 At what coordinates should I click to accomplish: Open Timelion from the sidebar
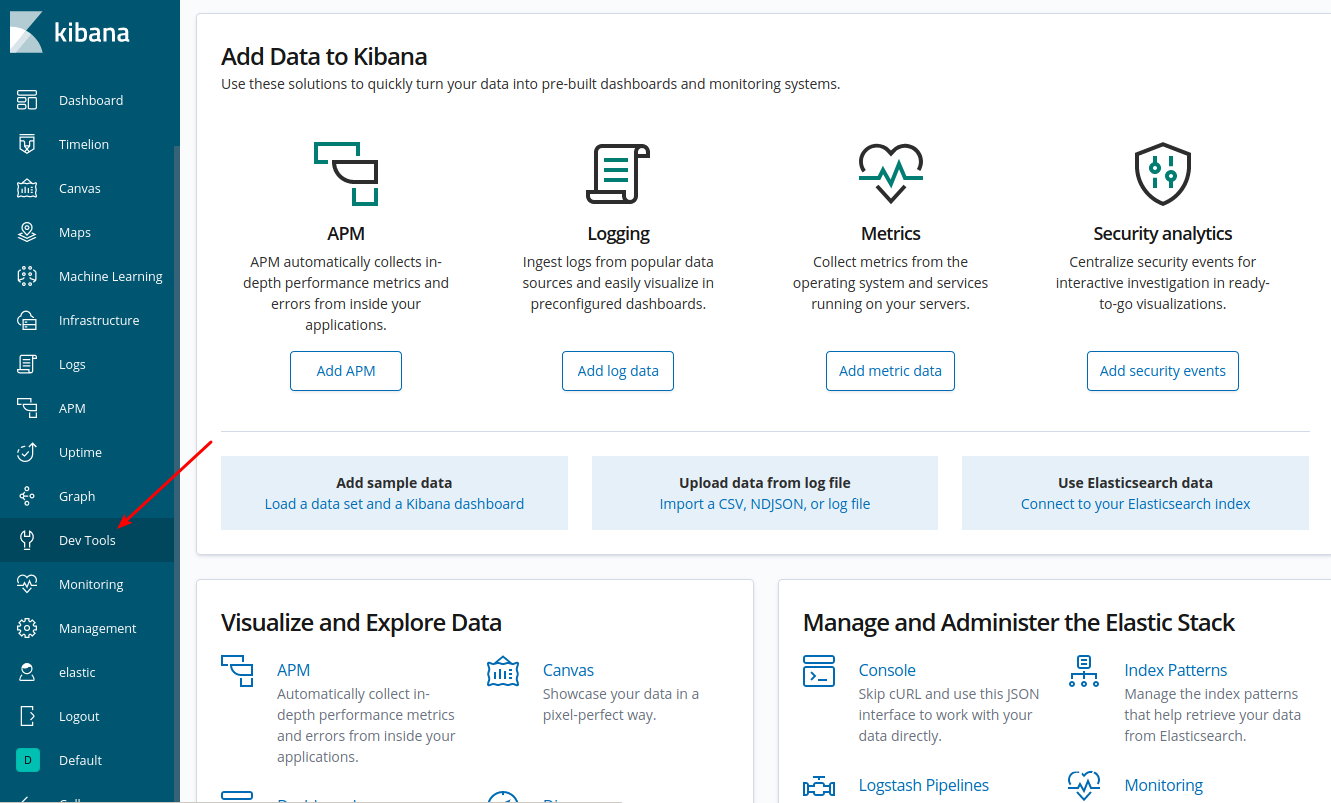tap(84, 144)
